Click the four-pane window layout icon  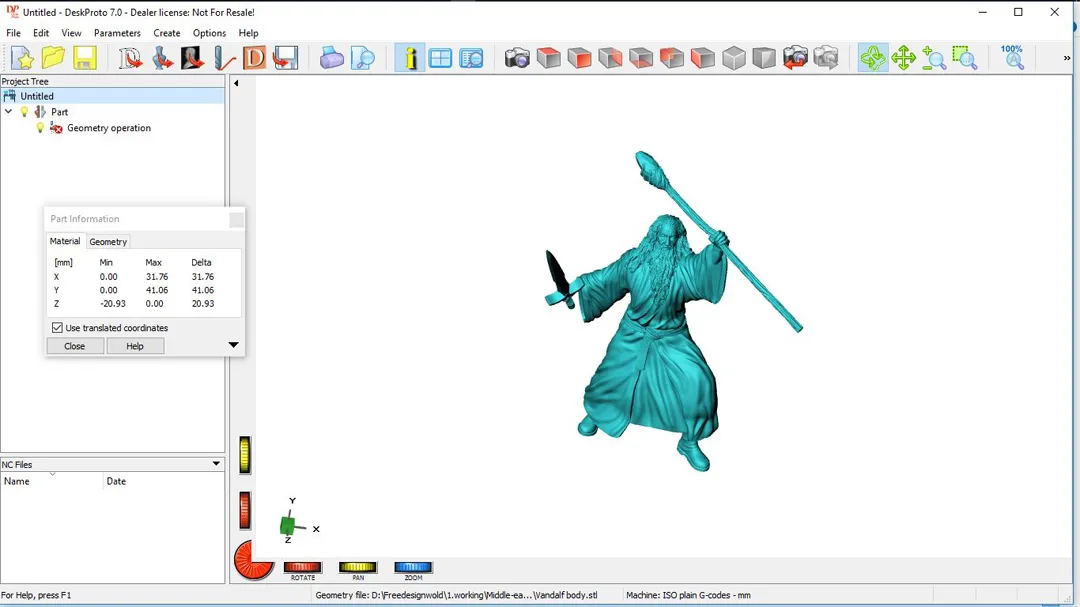pos(440,58)
